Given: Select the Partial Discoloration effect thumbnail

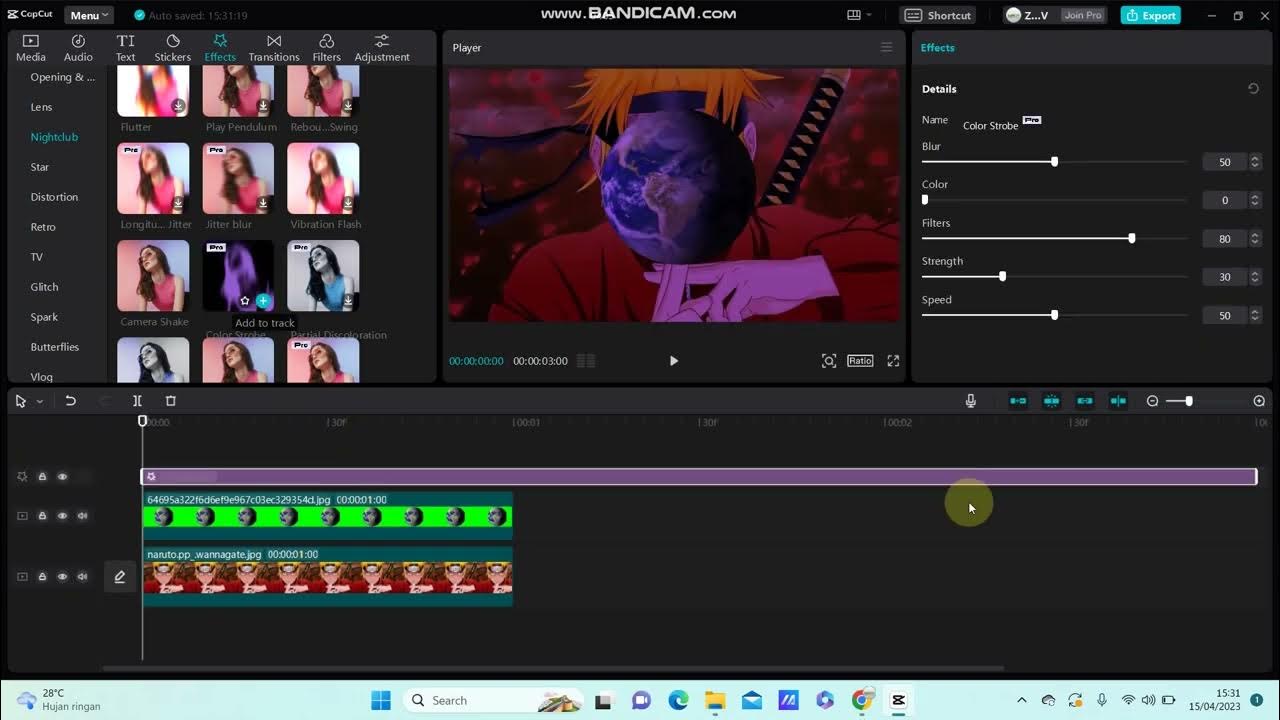Looking at the screenshot, I should [x=323, y=276].
